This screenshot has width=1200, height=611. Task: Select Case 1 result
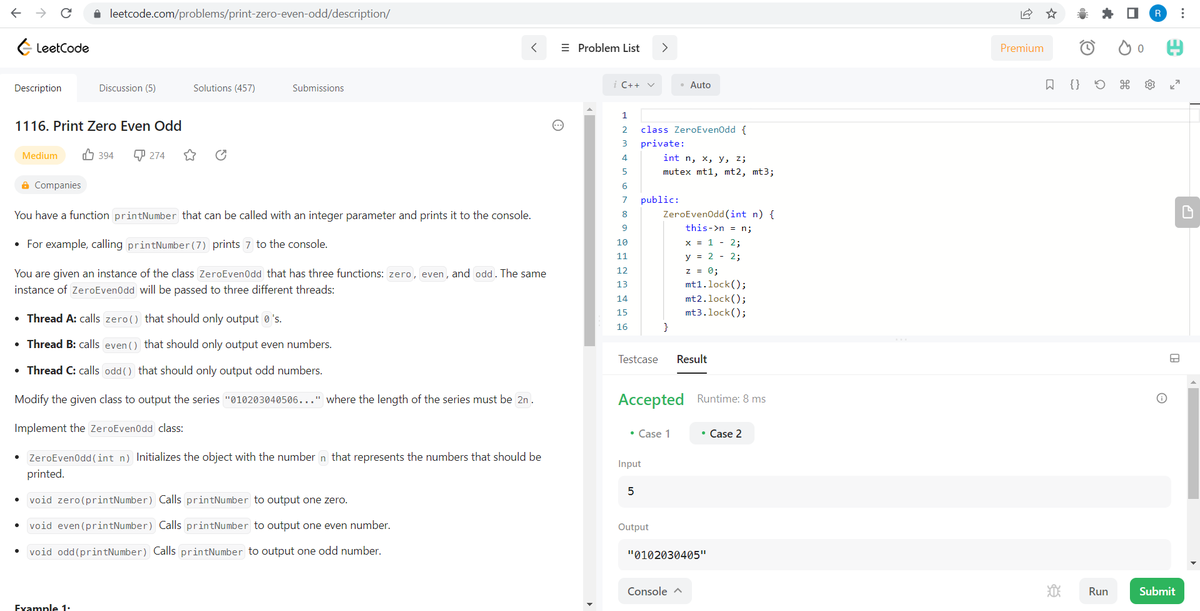coord(650,434)
